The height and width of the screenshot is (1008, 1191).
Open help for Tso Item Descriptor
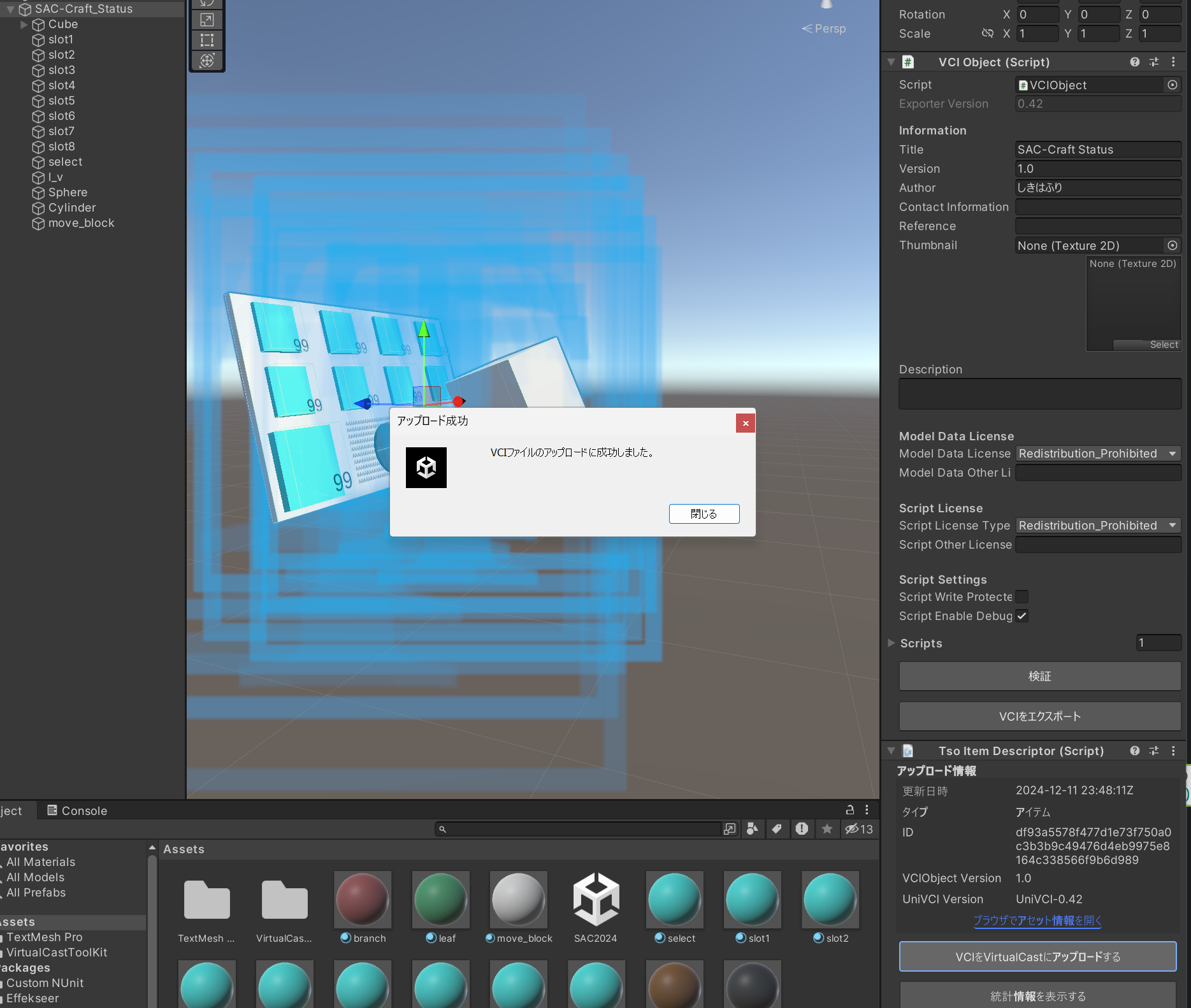(x=1135, y=751)
